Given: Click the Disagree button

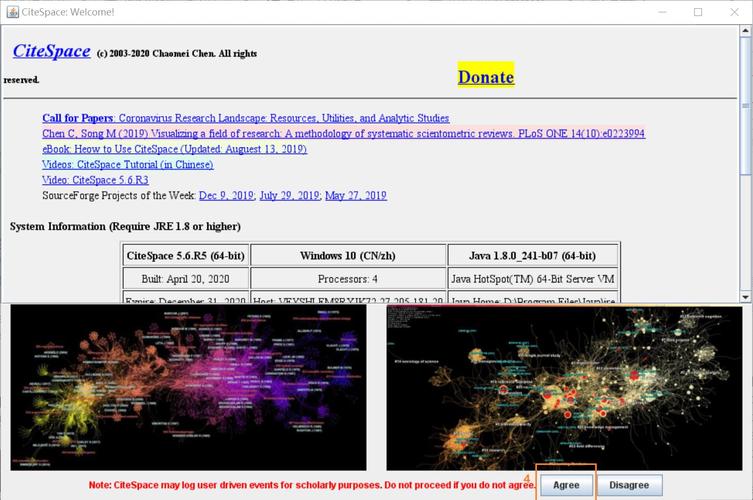Looking at the screenshot, I should coord(629,485).
